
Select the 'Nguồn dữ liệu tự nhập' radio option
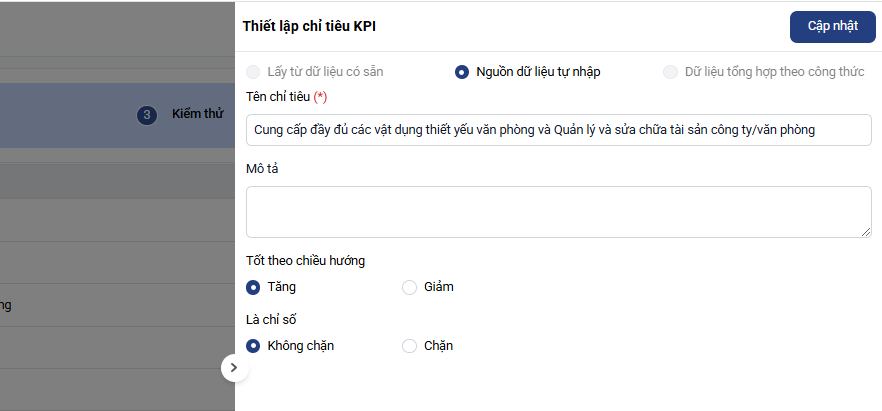point(462,72)
